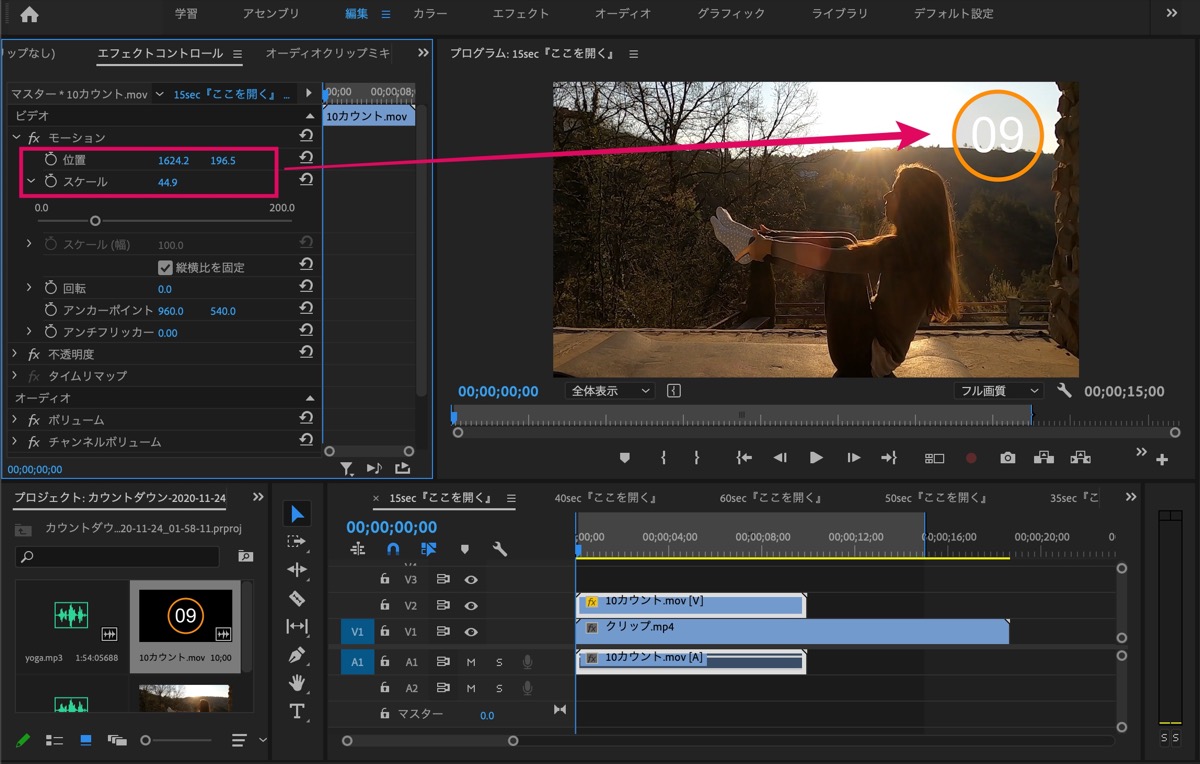The width and height of the screenshot is (1200, 764).
Task: Open the 40sec『ここを開く』 sequence tab
Action: (x=605, y=498)
